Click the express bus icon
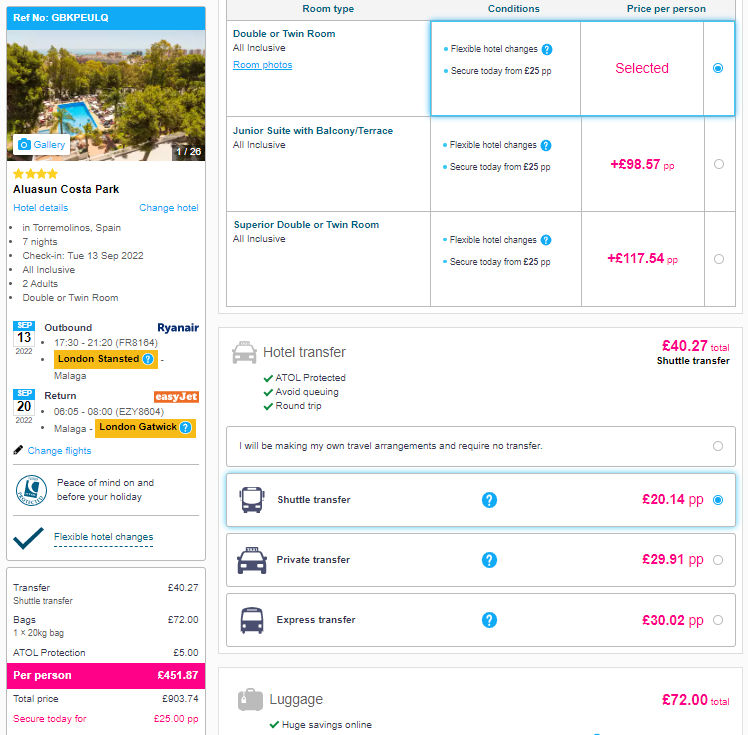Viewport: 748px width, 735px height. pos(252,620)
